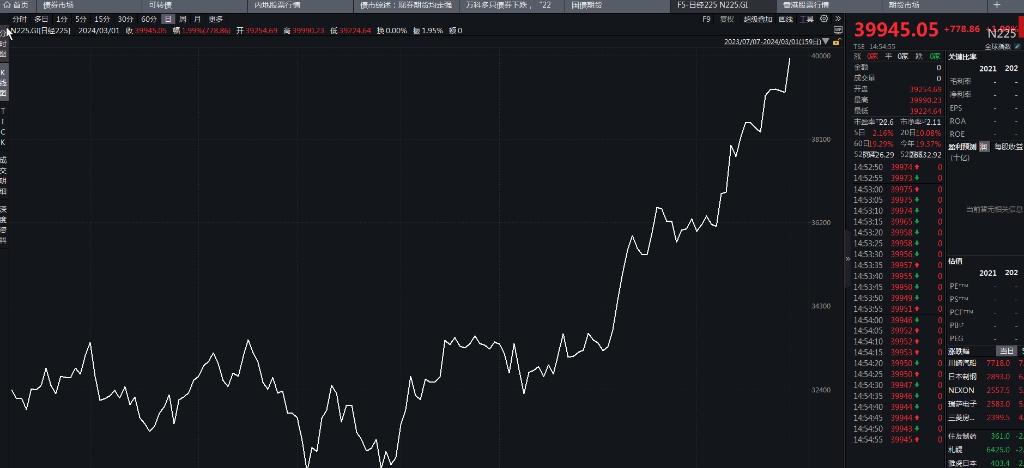Viewport: 1024px width, 468px height.
Task: Click the 工具 toolbar button
Action: [806, 18]
